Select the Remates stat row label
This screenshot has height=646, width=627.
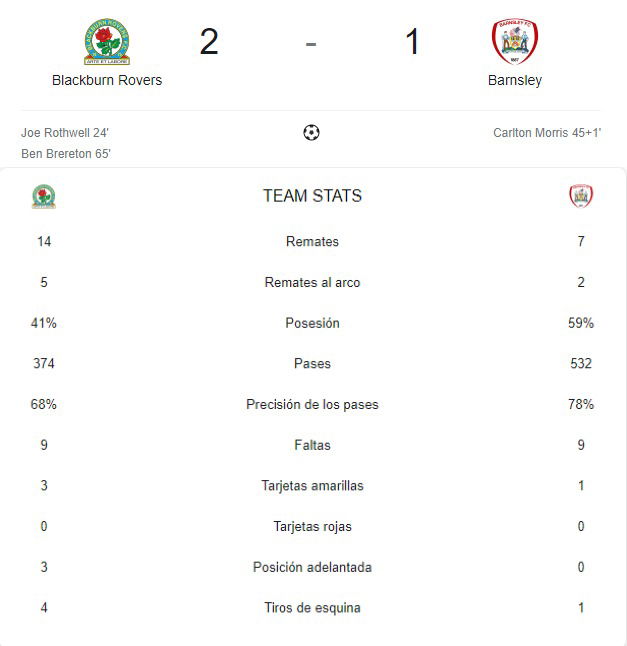313,241
